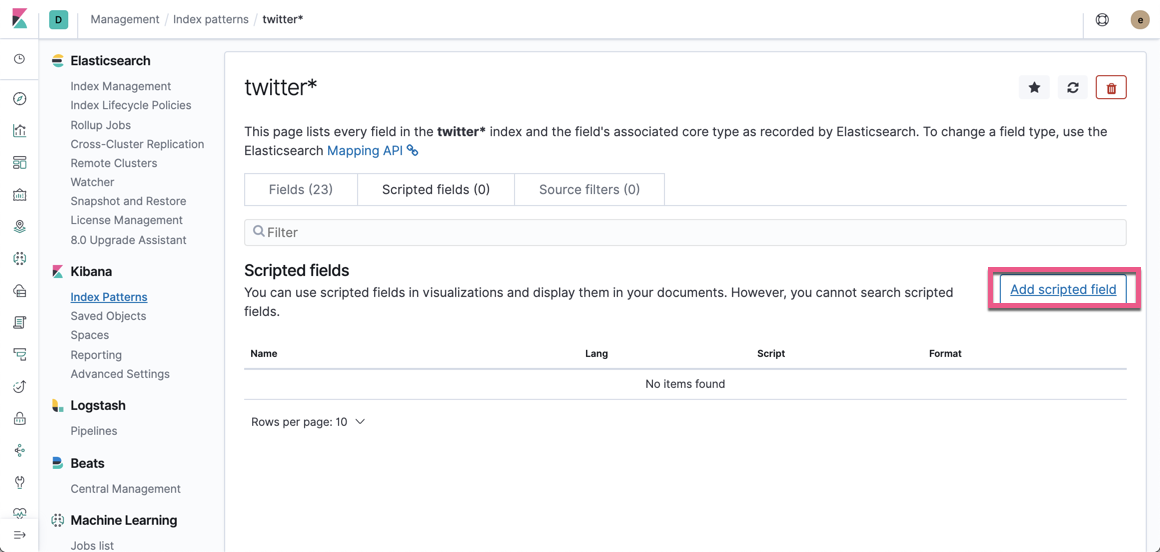The height and width of the screenshot is (552, 1160).
Task: Open Pipelines under Logstash
Action: (x=94, y=431)
